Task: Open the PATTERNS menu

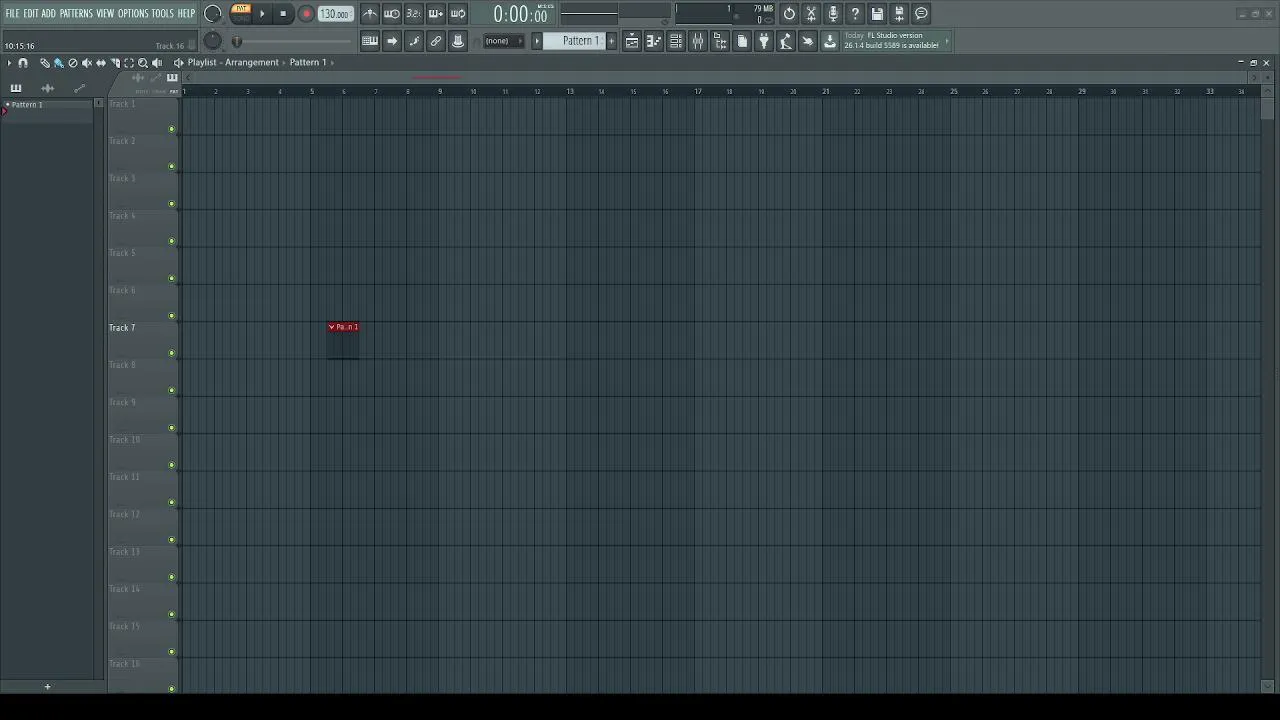Action: 76,13
